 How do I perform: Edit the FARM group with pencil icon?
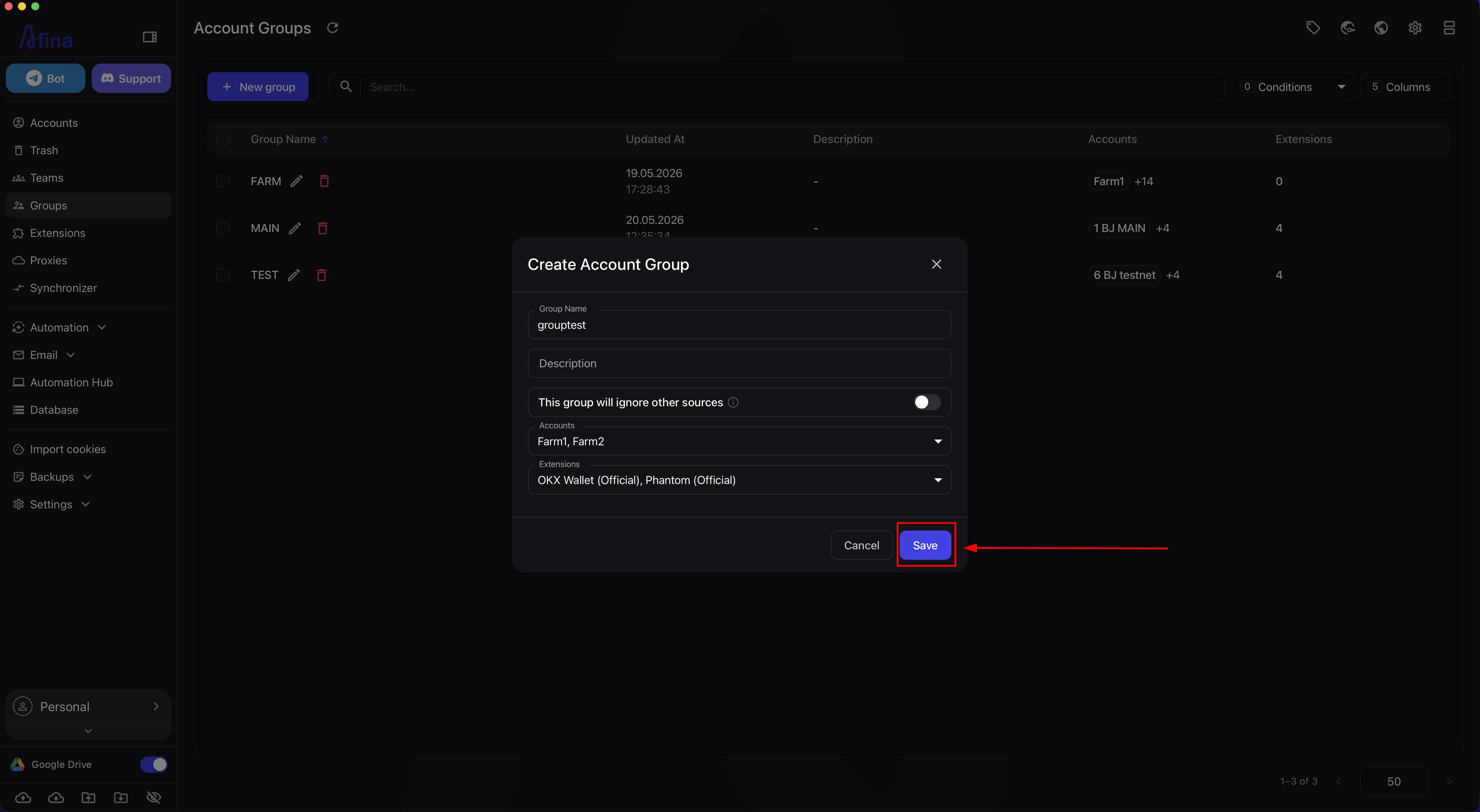(x=296, y=181)
